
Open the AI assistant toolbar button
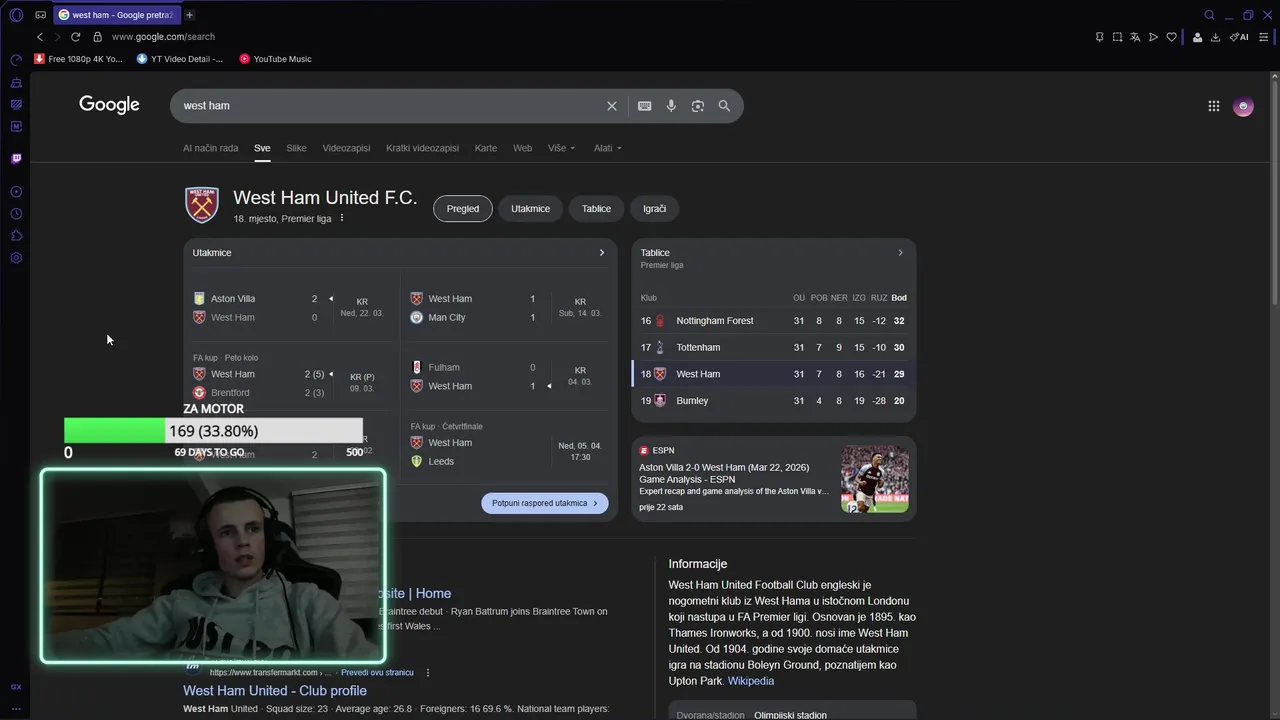(1239, 37)
